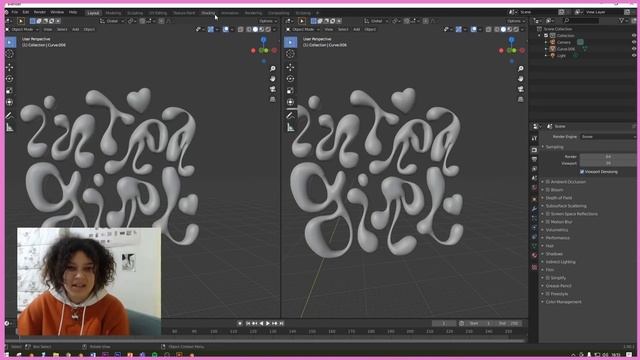Select Curve.006 in the outliner
The image size is (640, 360).
566,49
